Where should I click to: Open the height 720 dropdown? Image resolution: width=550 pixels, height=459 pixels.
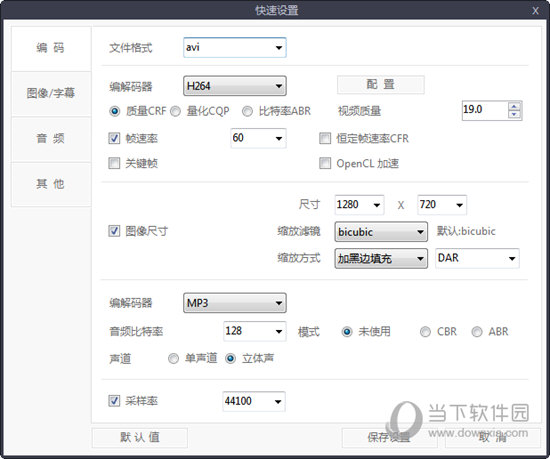442,205
